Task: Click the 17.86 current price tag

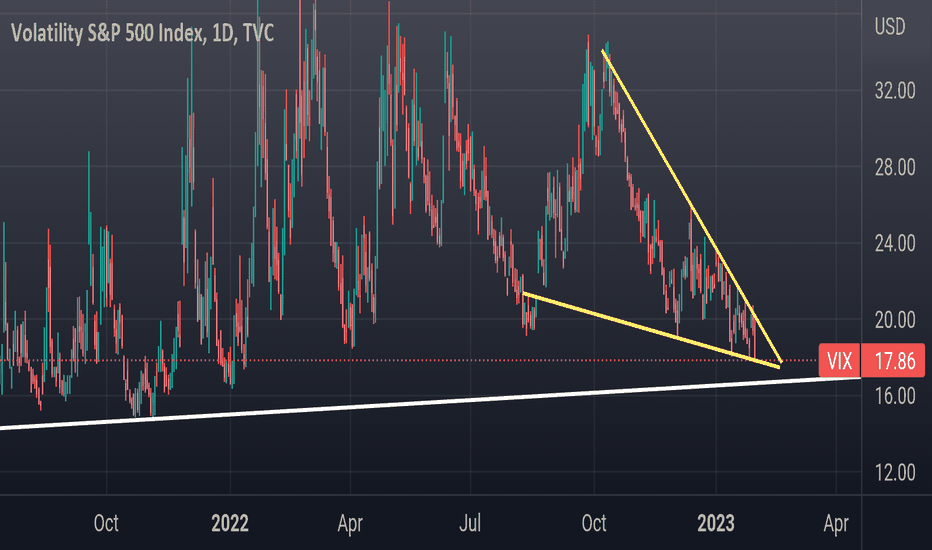Action: point(893,361)
